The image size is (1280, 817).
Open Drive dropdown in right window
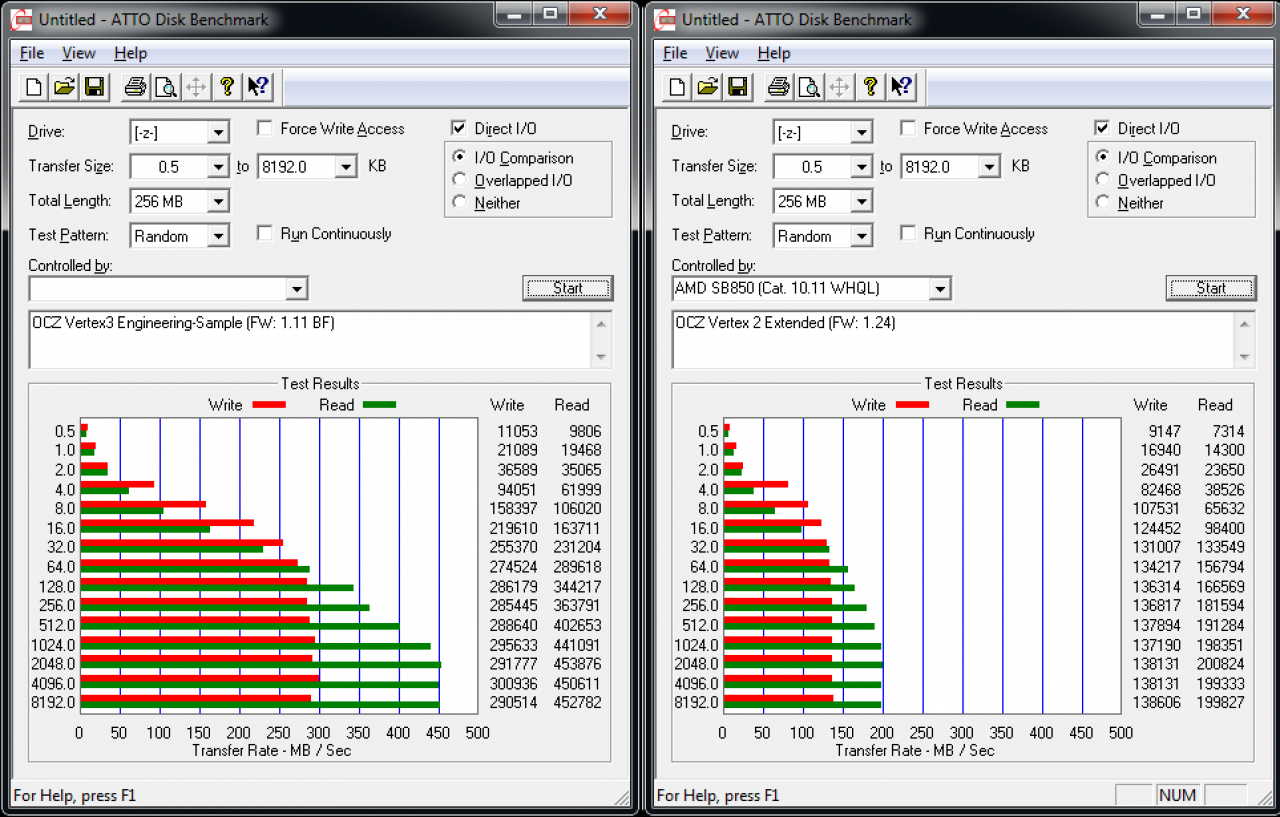click(861, 132)
